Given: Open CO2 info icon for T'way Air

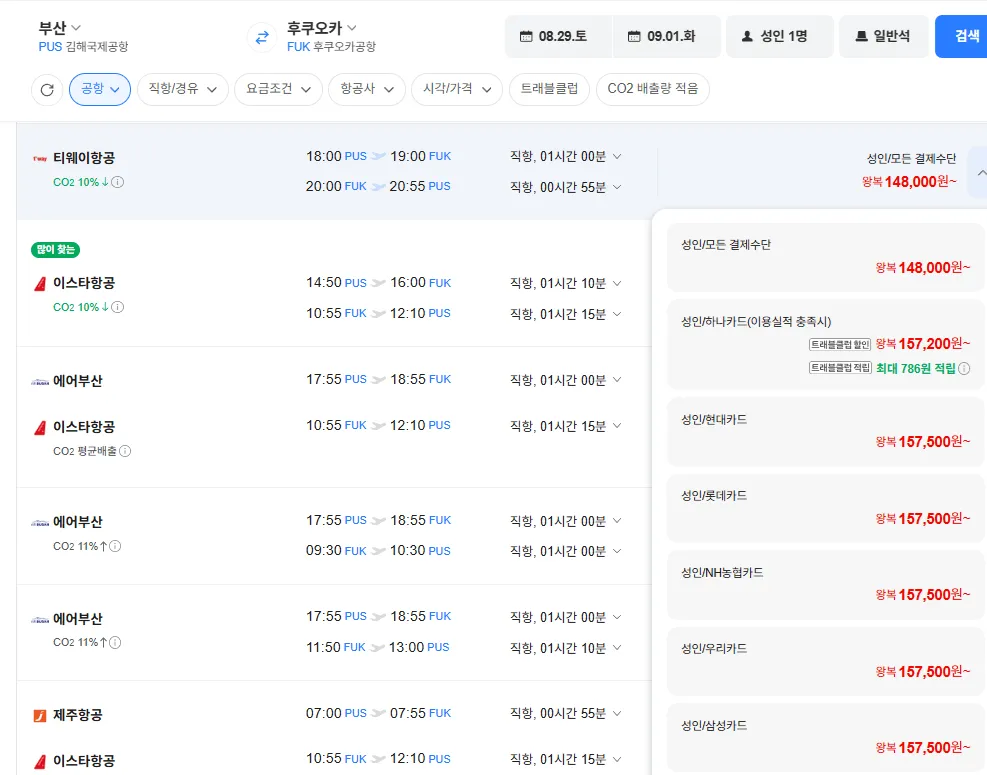Looking at the screenshot, I should 118,182.
